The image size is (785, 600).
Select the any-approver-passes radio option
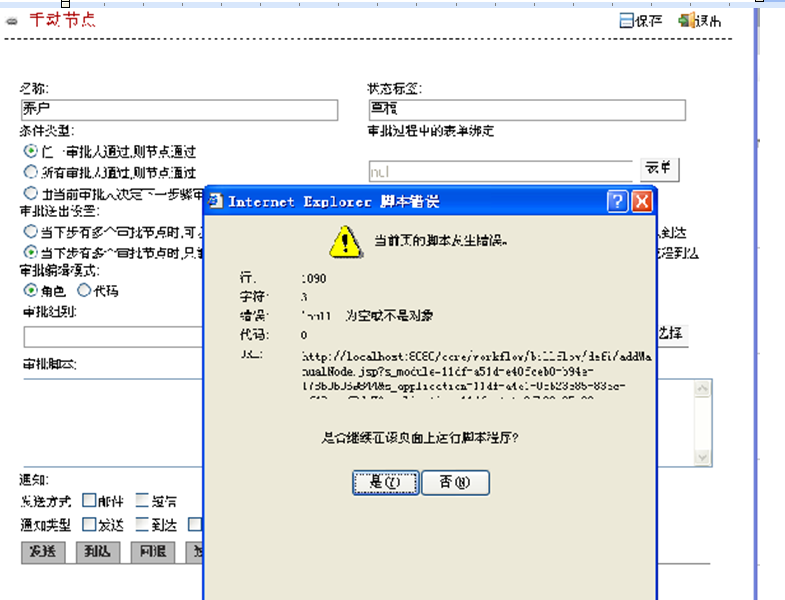point(31,151)
